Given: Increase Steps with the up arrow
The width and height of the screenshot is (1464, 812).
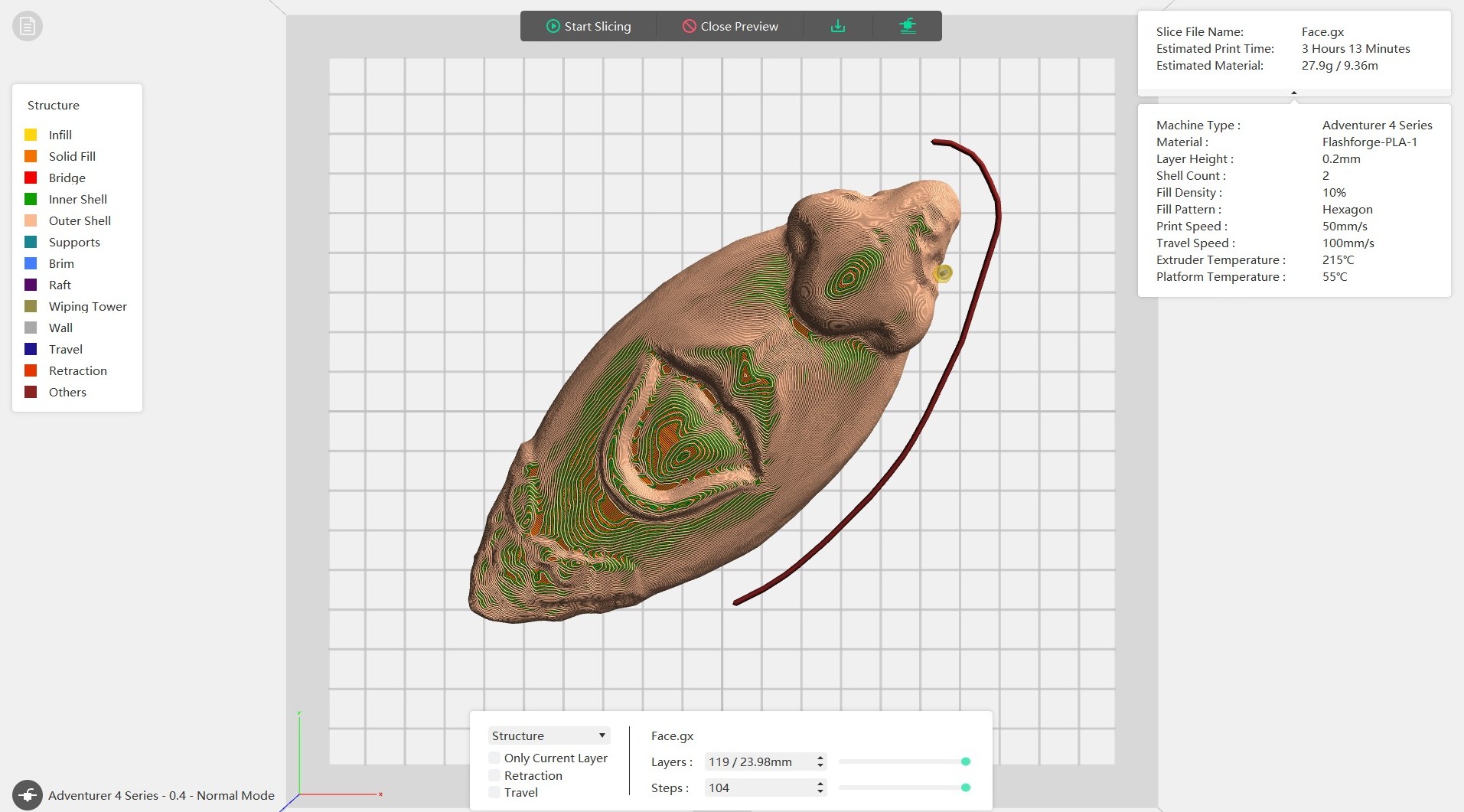Looking at the screenshot, I should click(820, 784).
